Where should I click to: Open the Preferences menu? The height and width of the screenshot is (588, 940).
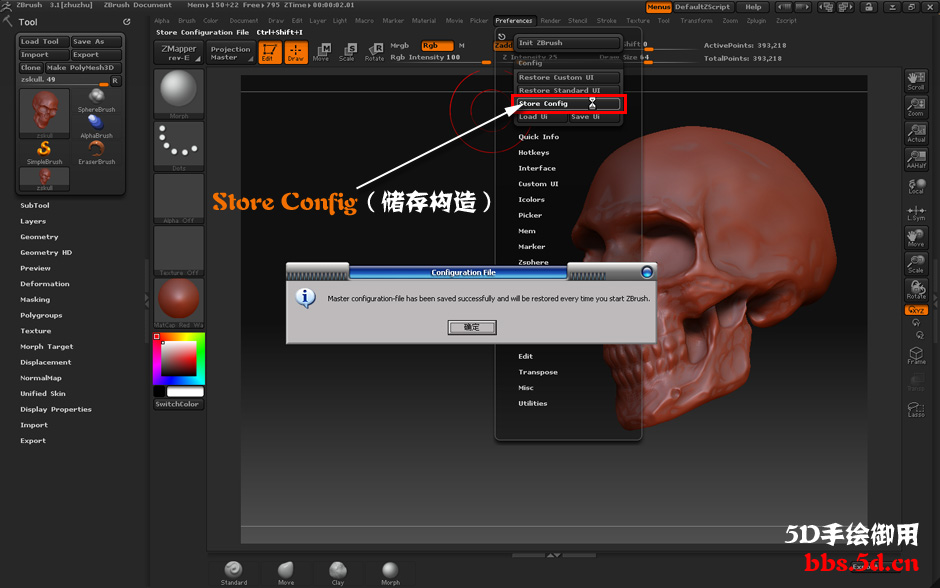[x=514, y=21]
